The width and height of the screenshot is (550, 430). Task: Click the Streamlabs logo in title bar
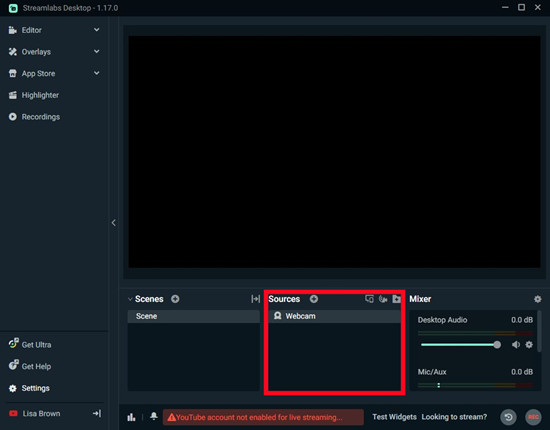(13, 8)
